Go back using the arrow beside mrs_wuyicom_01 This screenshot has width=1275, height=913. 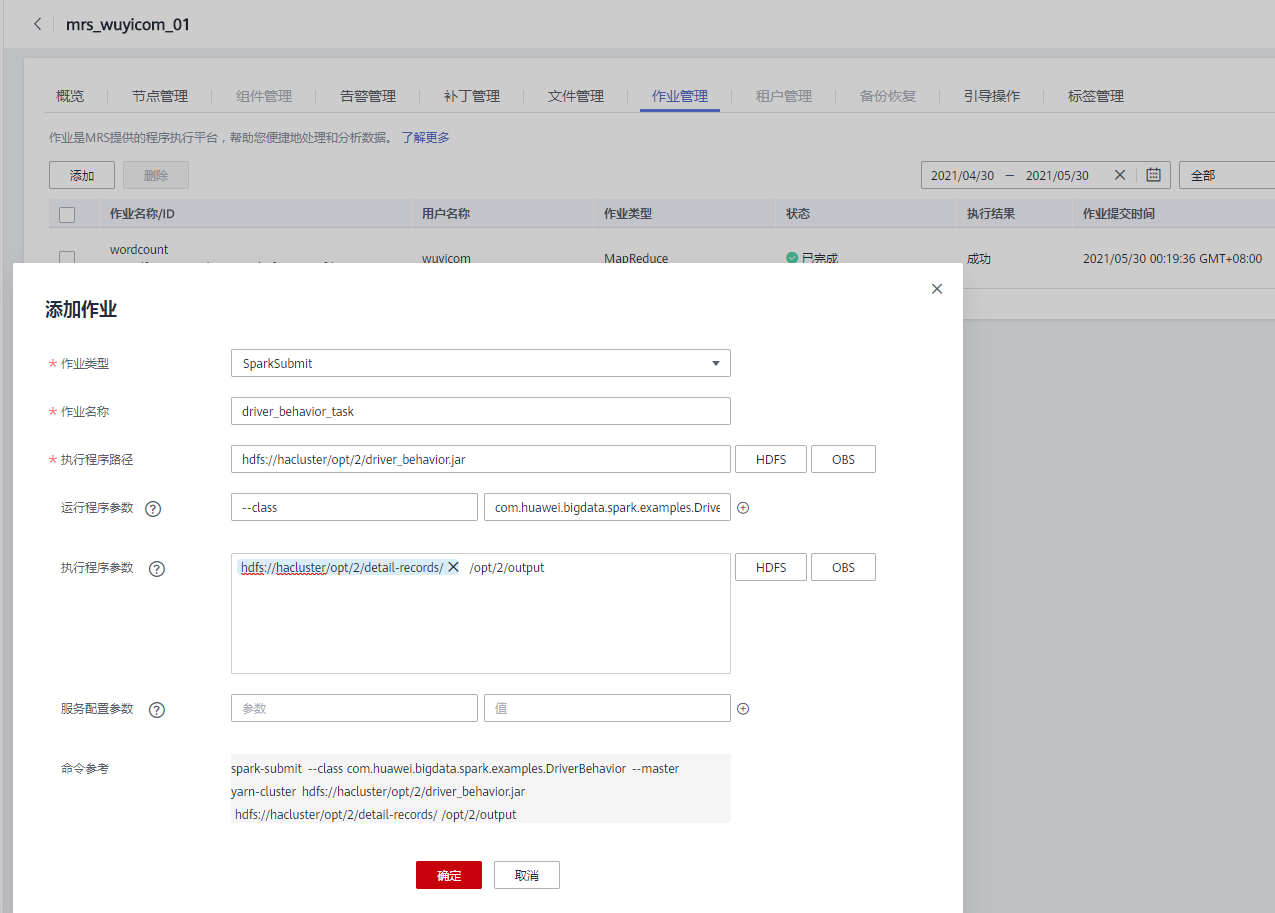coord(37,24)
